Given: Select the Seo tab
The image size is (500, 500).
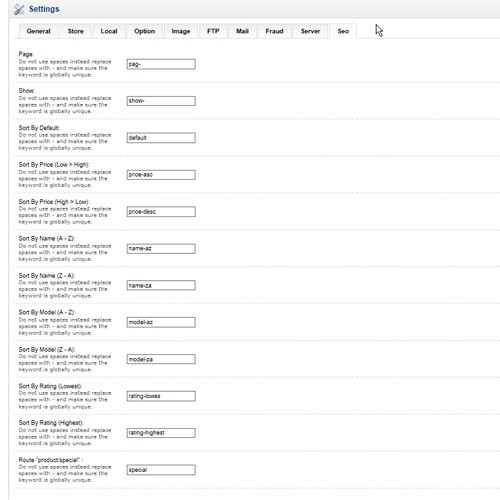Looking at the screenshot, I should [x=343, y=31].
